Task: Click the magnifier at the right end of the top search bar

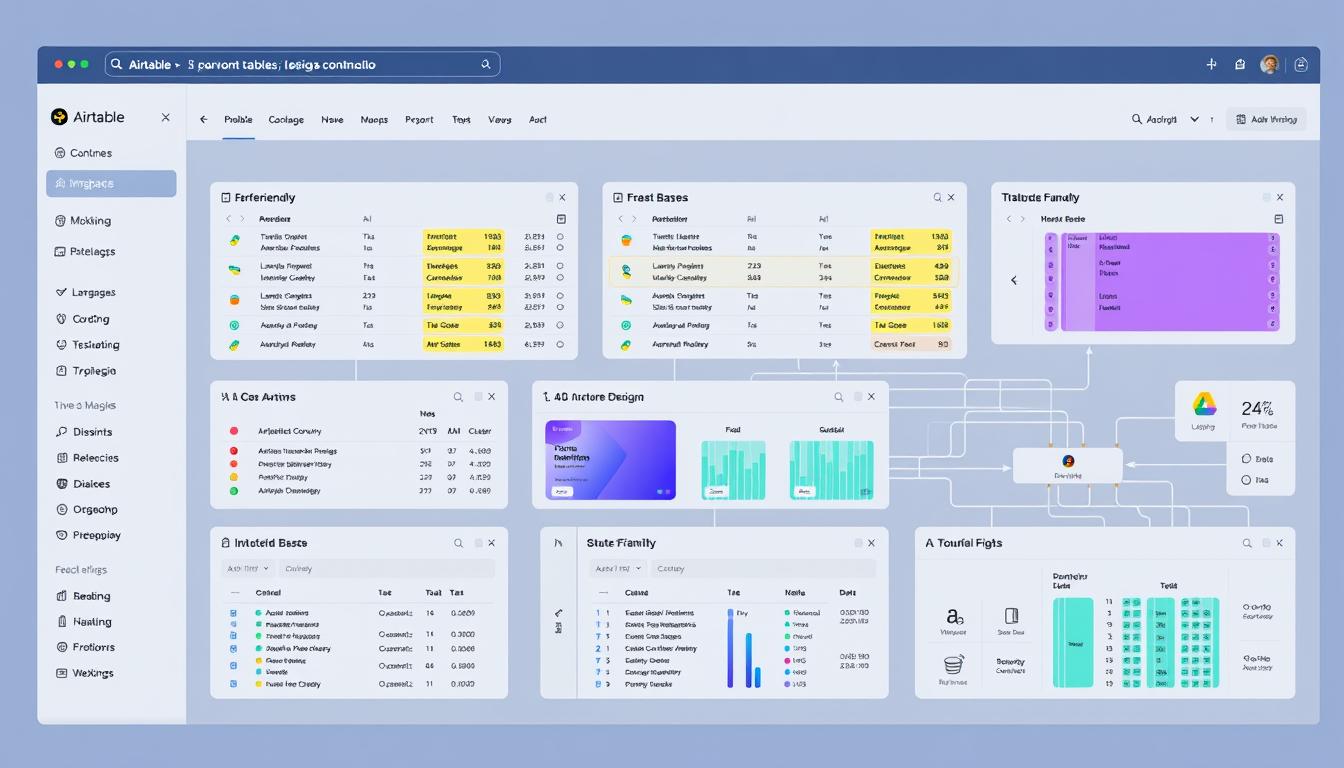Action: click(486, 64)
